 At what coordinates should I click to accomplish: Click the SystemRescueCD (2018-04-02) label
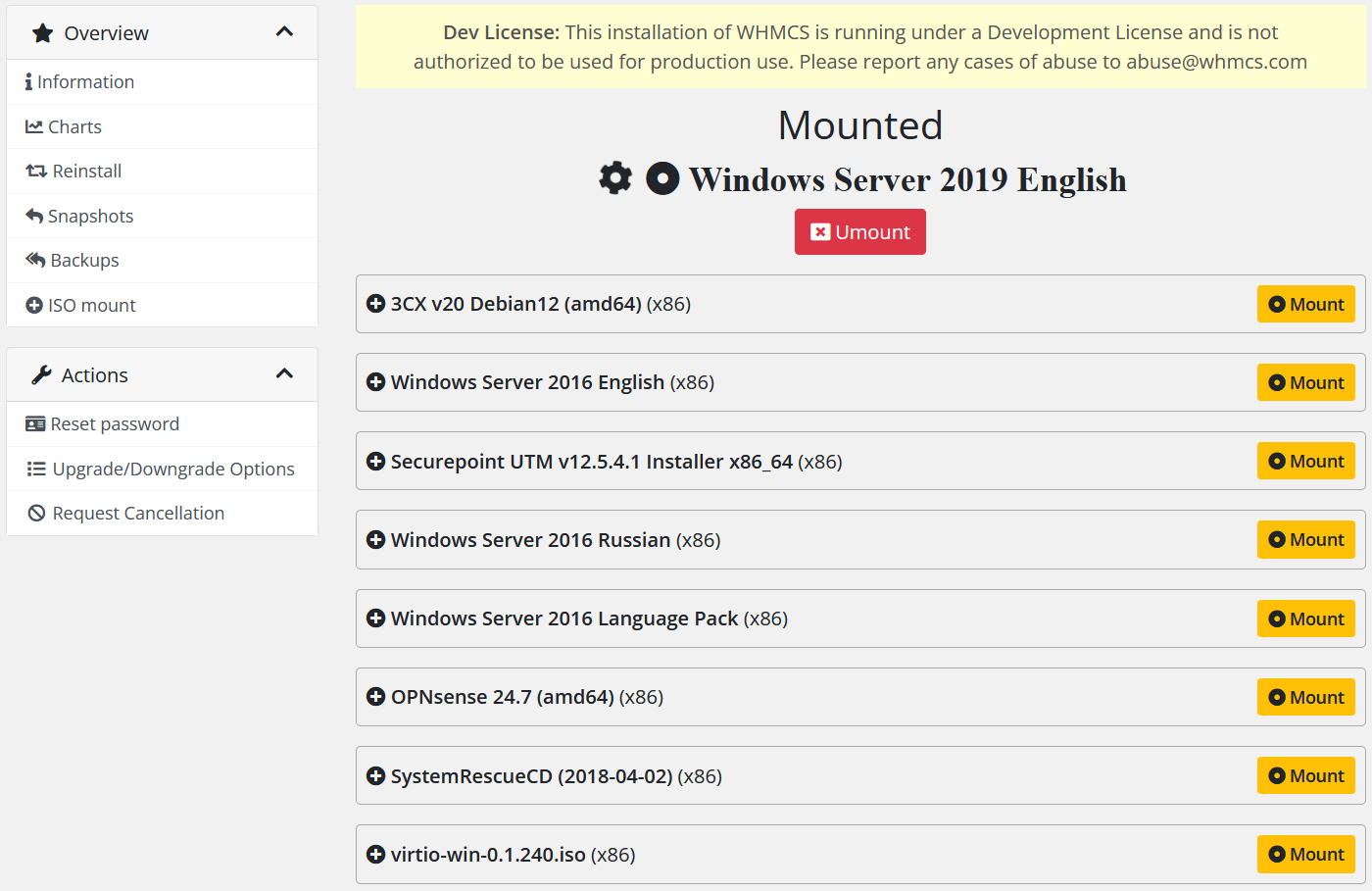point(531,776)
